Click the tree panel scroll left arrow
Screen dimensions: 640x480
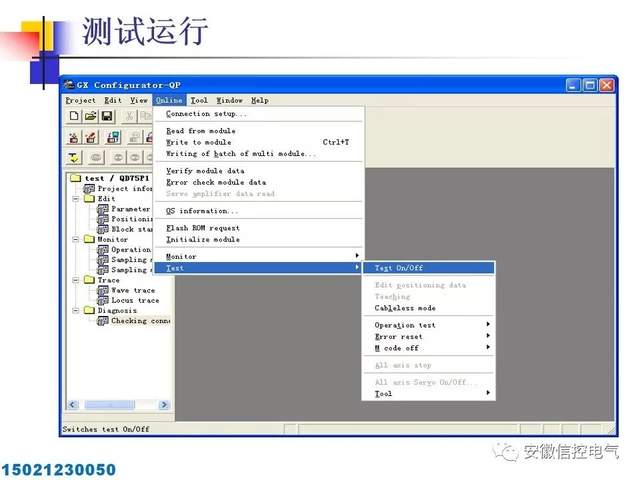[73, 404]
